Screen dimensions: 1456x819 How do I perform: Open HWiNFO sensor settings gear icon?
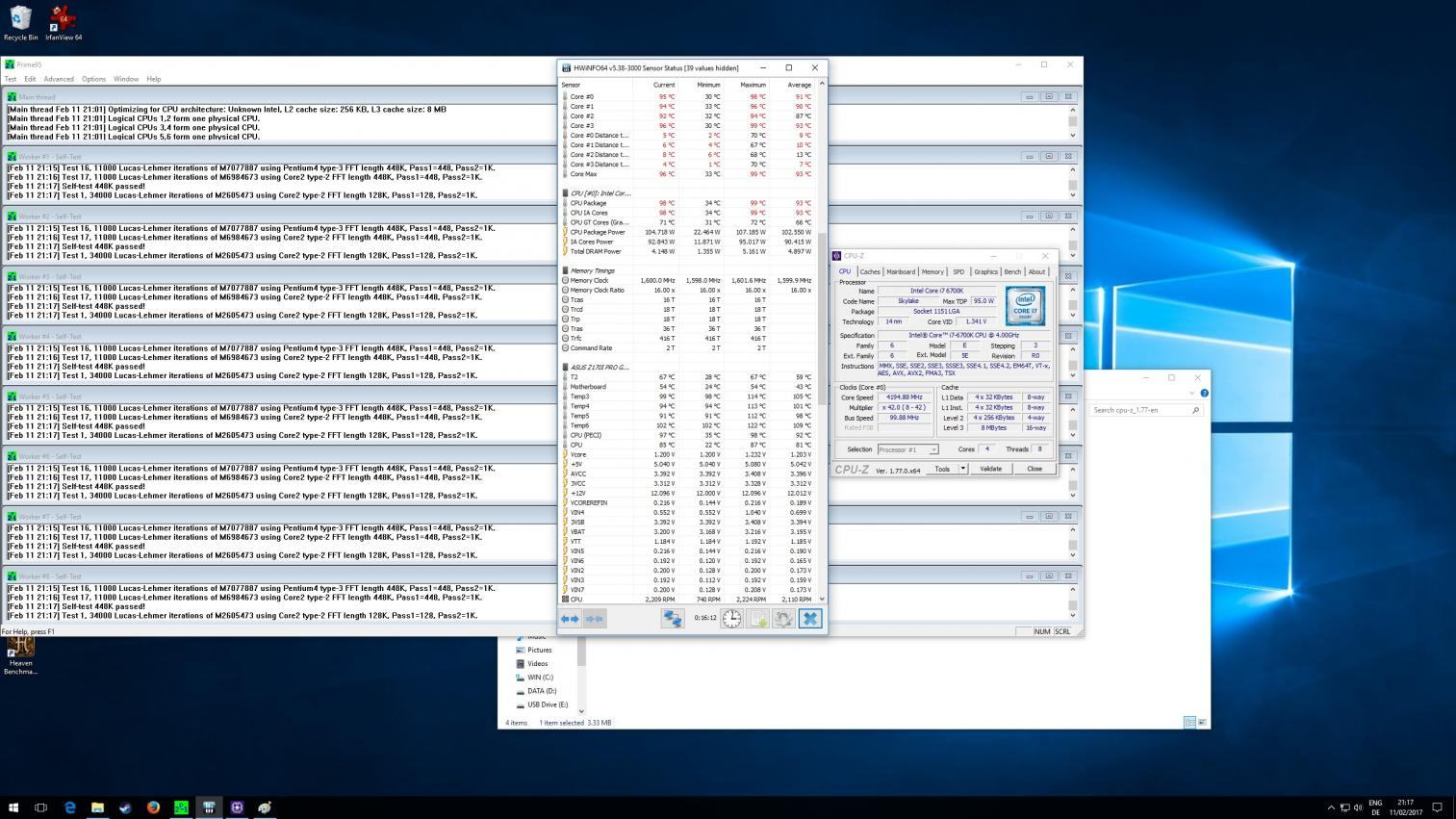pyautogui.click(x=784, y=619)
